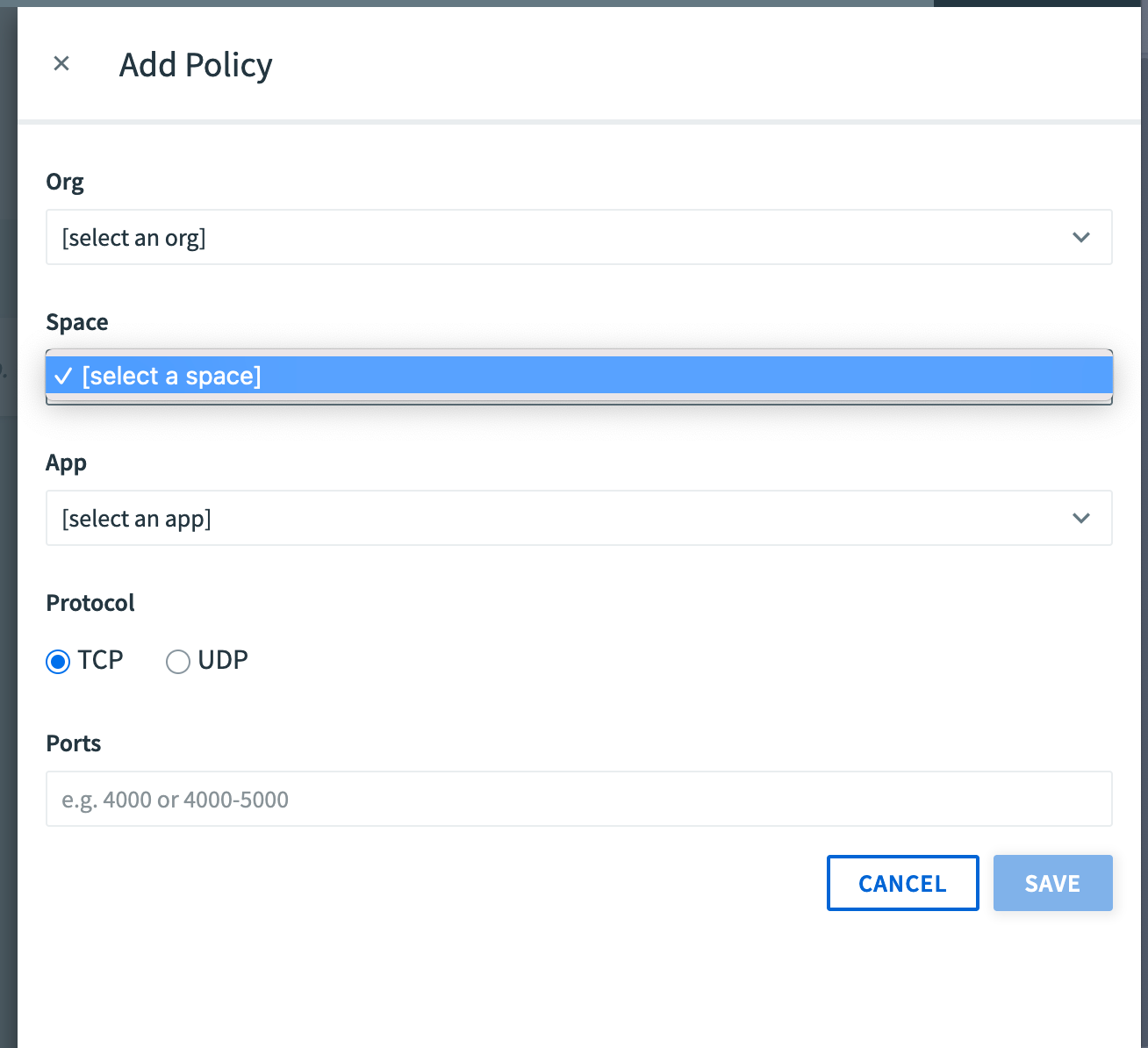Image resolution: width=1148 pixels, height=1048 pixels.
Task: Click the UDP label text
Action: click(223, 659)
